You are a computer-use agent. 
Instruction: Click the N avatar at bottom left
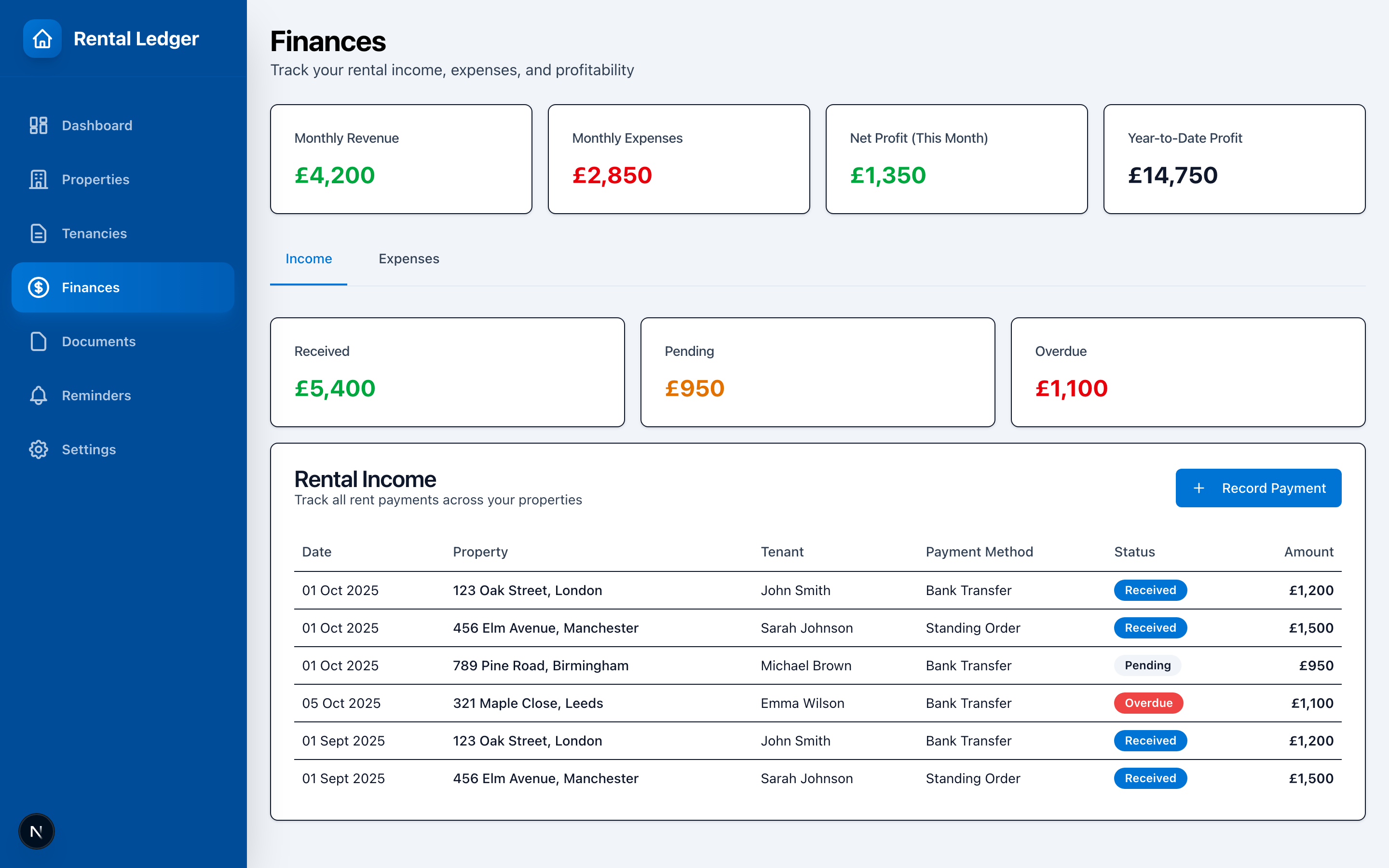(x=36, y=831)
